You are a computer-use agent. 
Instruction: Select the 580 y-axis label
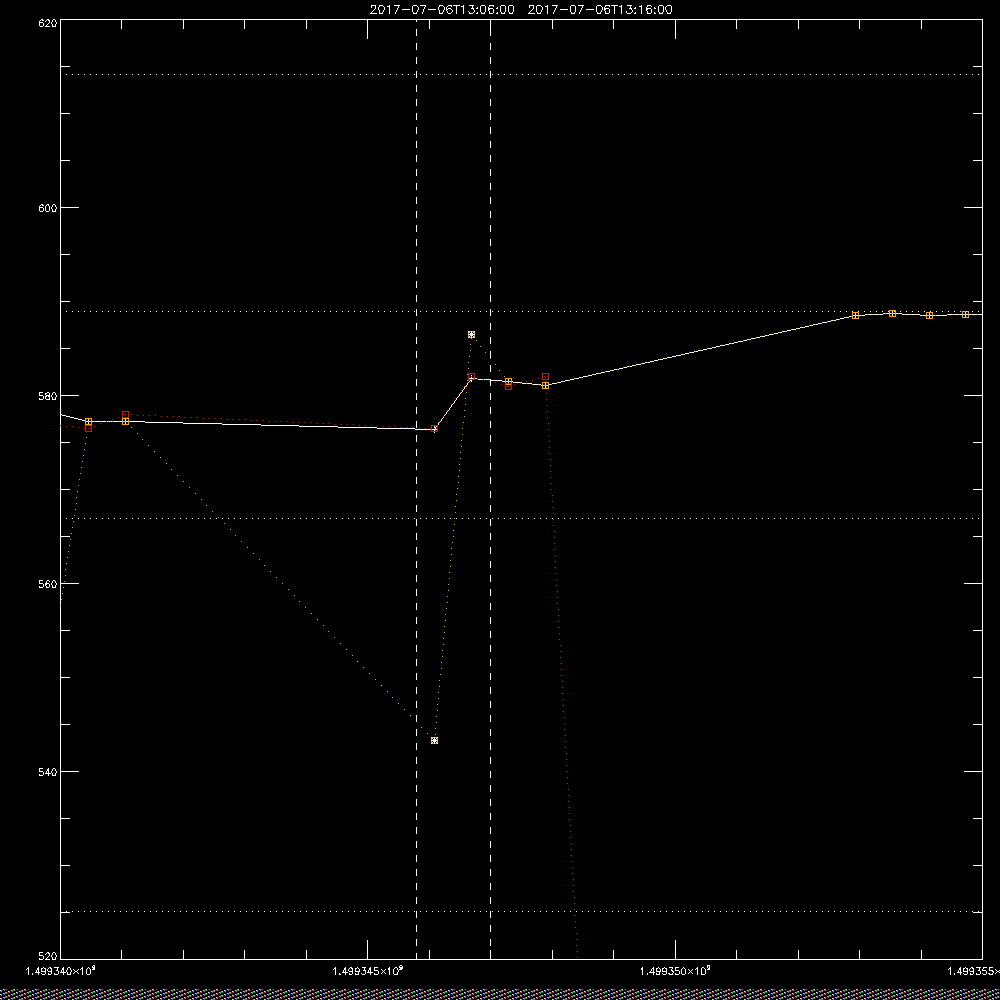tap(48, 395)
